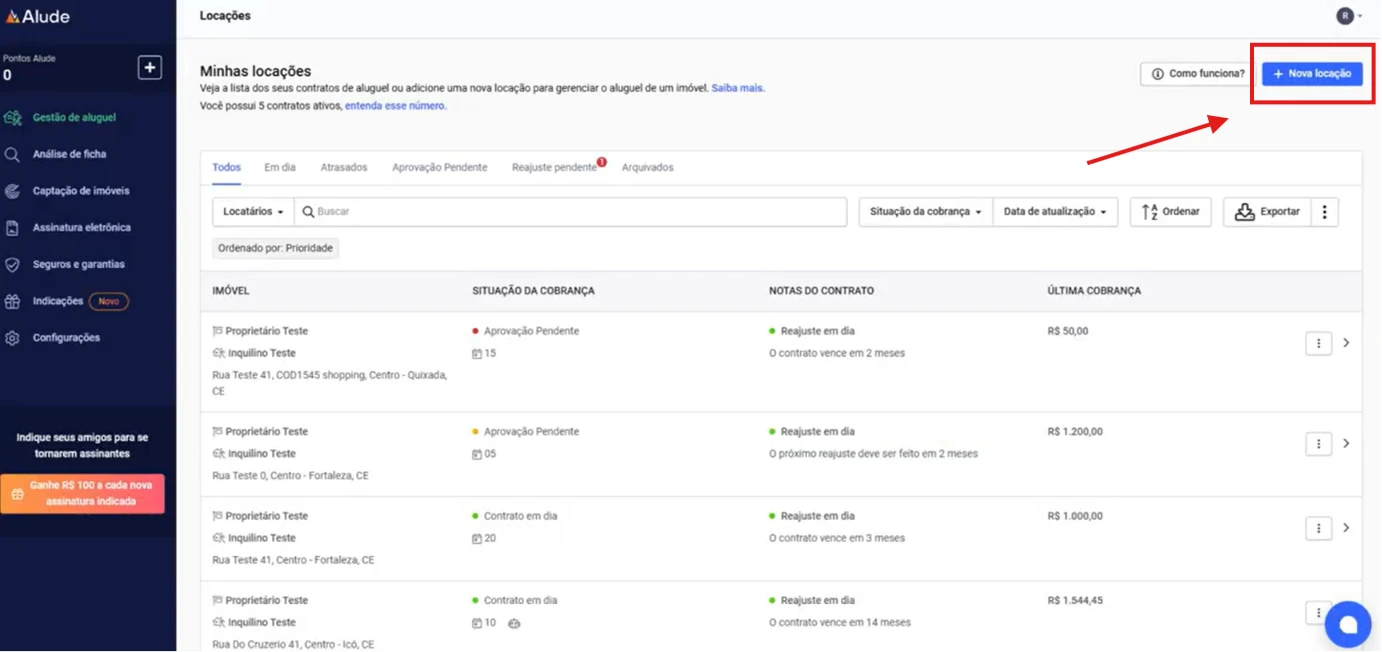Click Gestão de aluguel sidebar icon
Screen dimensions: 1382x652
[x=12, y=117]
